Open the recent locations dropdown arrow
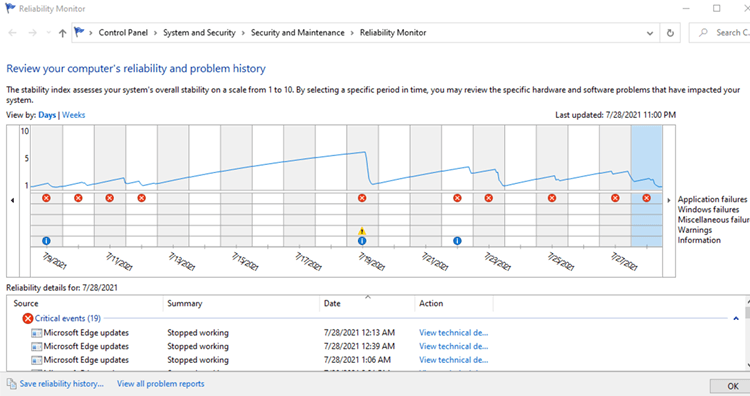The width and height of the screenshot is (750, 396). [48, 33]
